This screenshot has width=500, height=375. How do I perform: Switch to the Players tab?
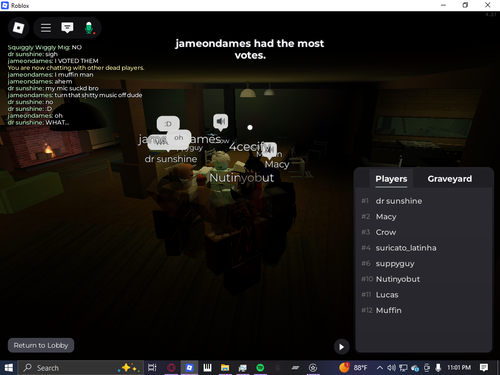[x=391, y=179]
